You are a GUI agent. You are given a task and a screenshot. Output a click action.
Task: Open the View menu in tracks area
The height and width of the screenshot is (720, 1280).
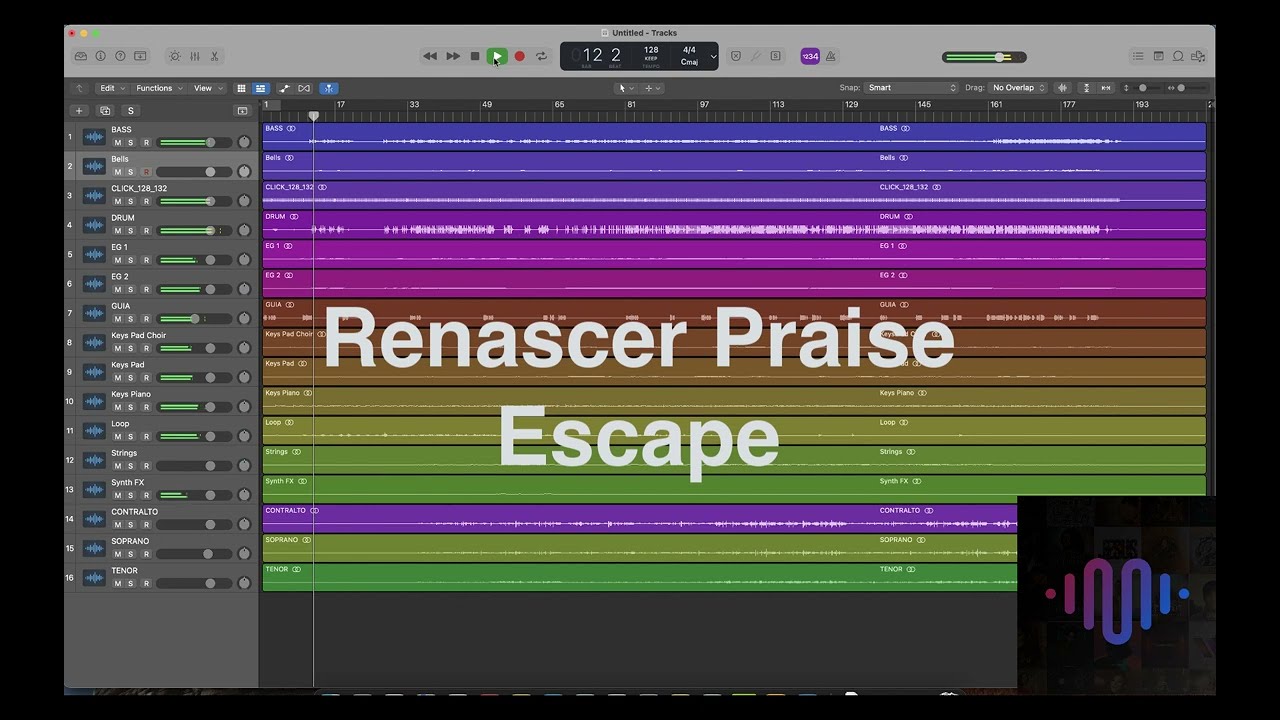(207, 88)
